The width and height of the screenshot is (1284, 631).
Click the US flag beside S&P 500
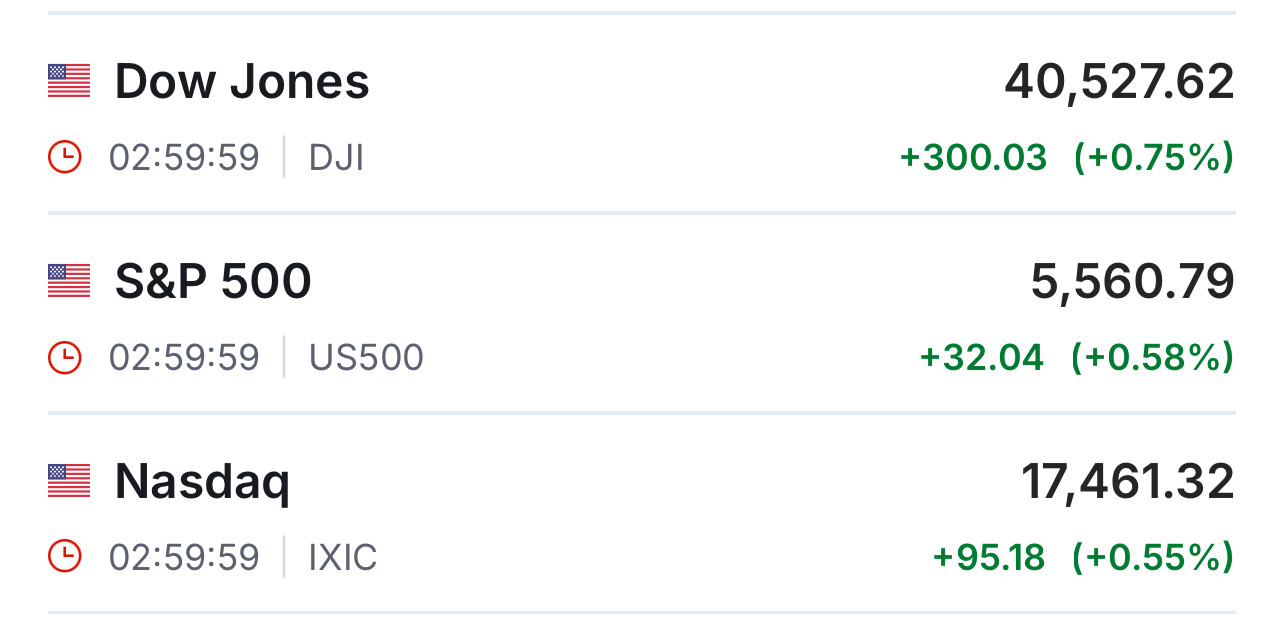click(x=69, y=281)
